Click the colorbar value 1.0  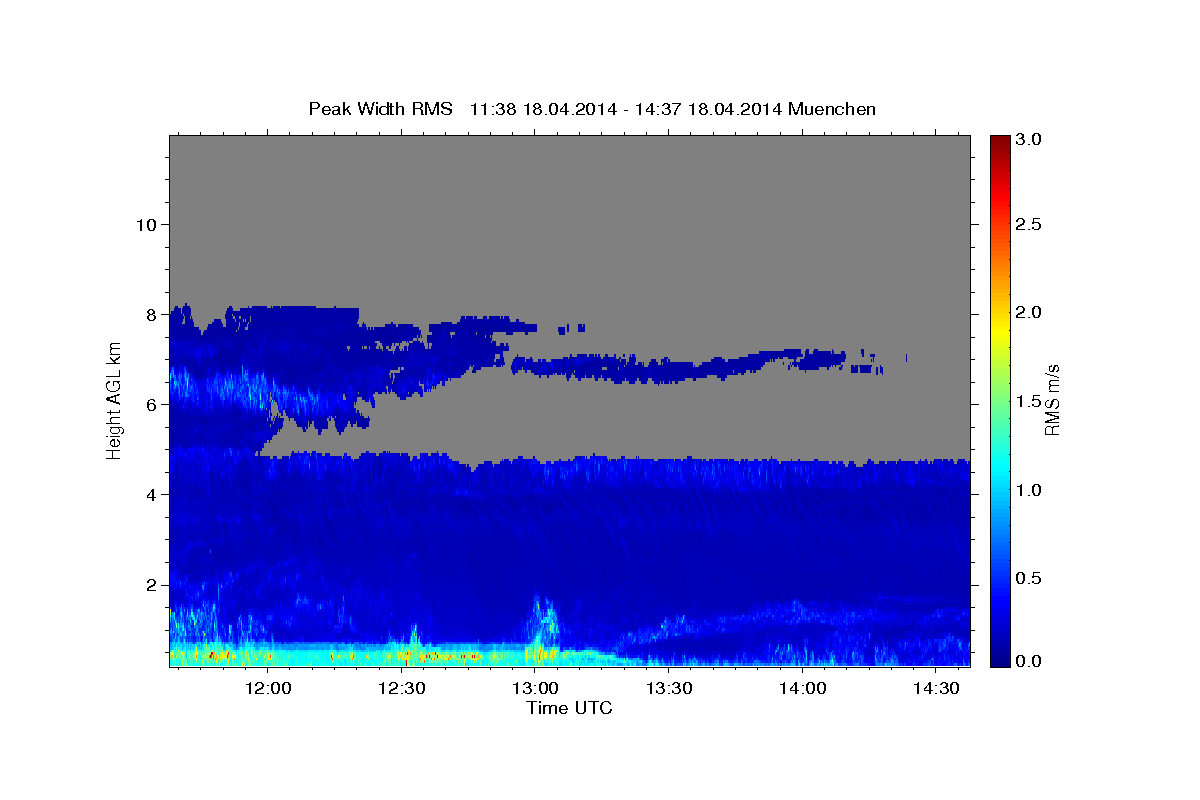1029,490
